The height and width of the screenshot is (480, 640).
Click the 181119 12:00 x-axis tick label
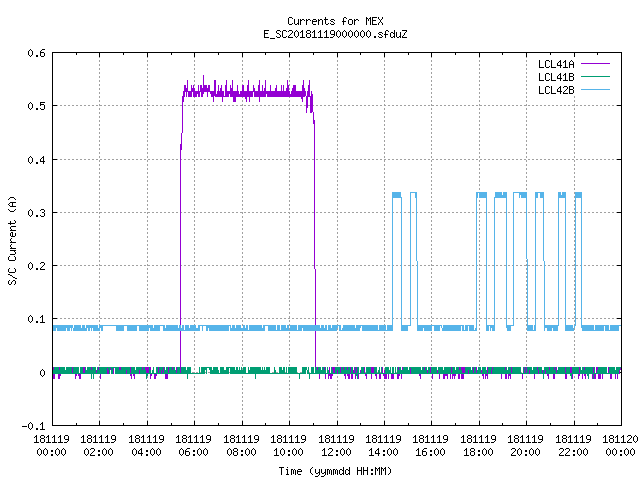point(336,446)
